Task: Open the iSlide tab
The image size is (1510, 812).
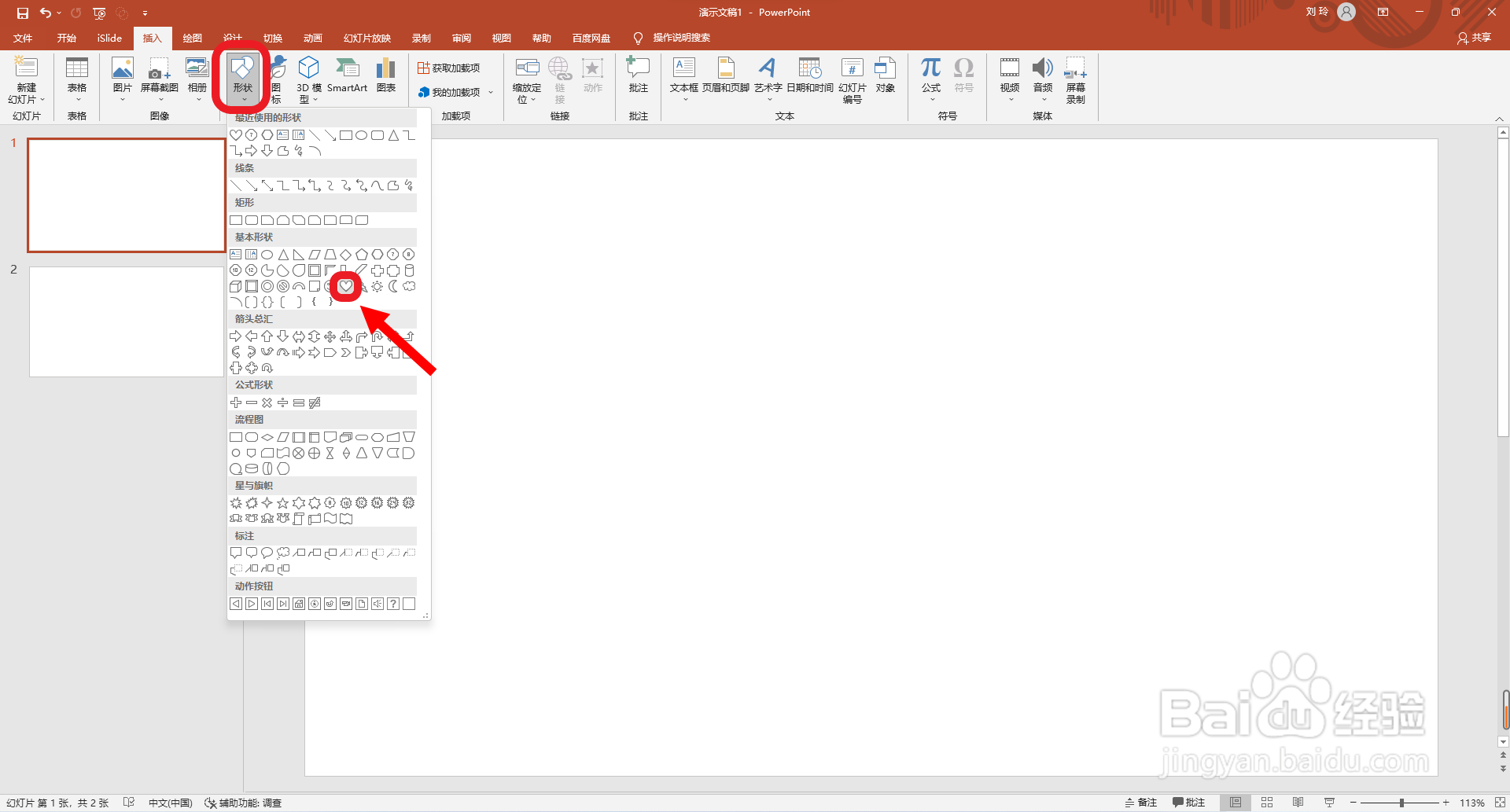Action: (x=109, y=38)
